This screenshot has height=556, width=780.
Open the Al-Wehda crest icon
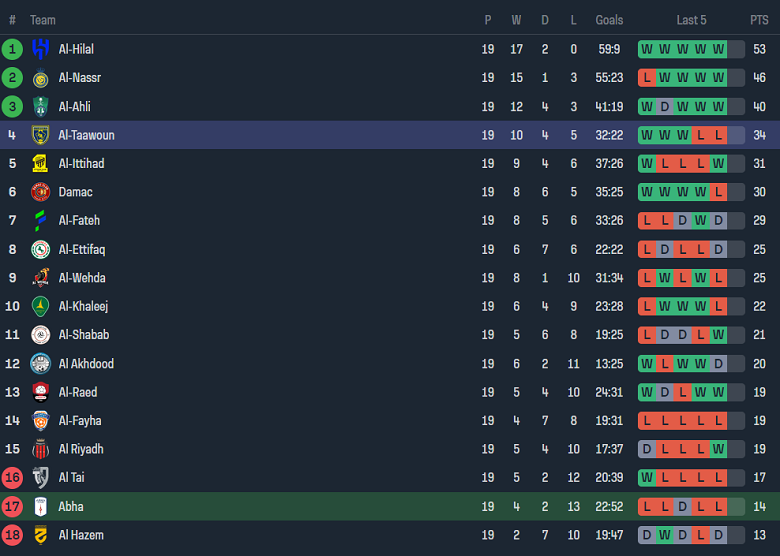40,278
